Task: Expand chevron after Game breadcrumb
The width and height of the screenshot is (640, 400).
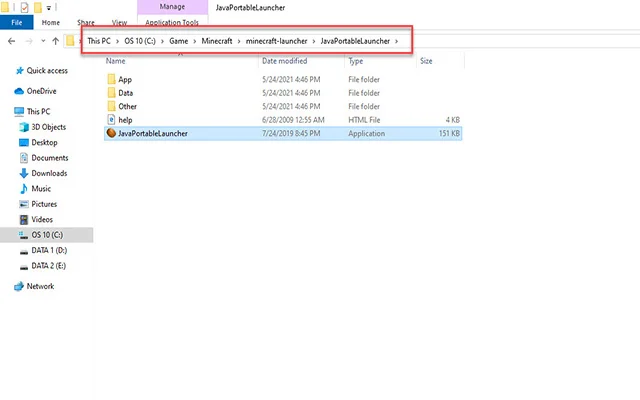Action: (195, 41)
